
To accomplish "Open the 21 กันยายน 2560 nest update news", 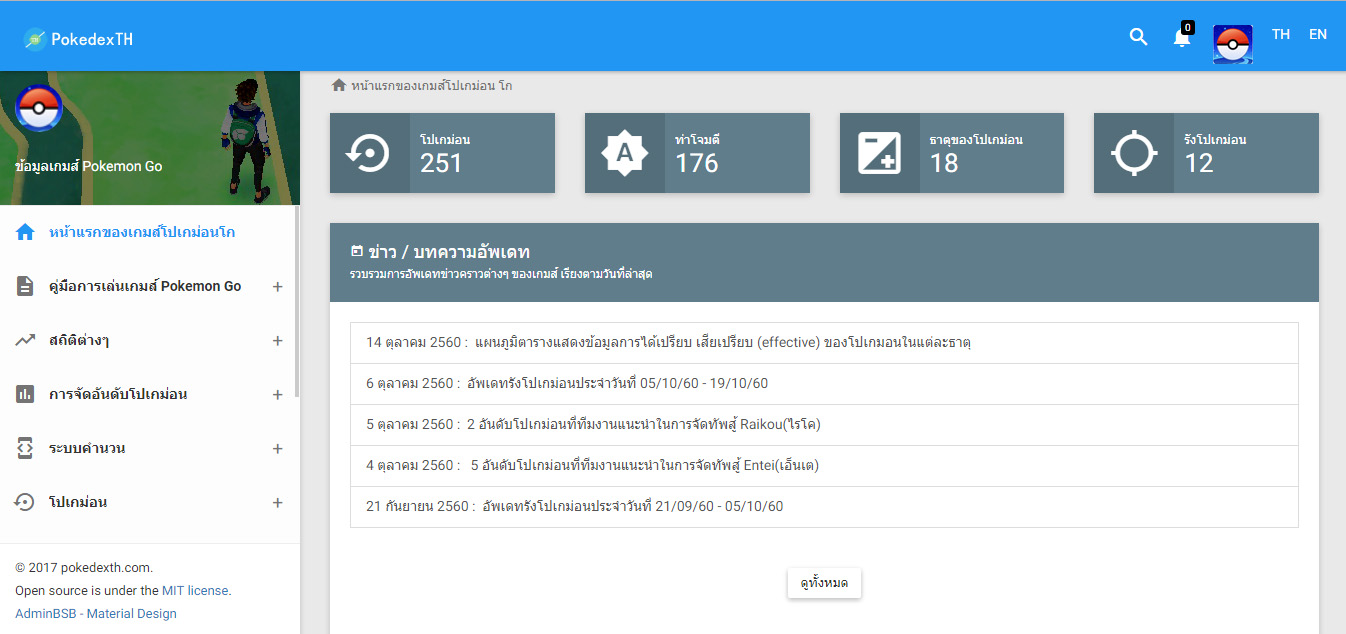I will 824,507.
